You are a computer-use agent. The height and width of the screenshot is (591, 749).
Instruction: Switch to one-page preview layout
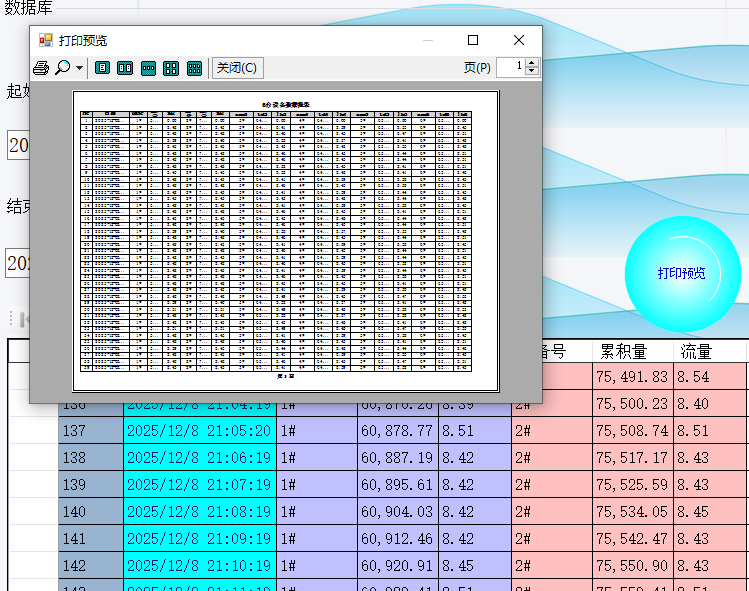tap(102, 68)
